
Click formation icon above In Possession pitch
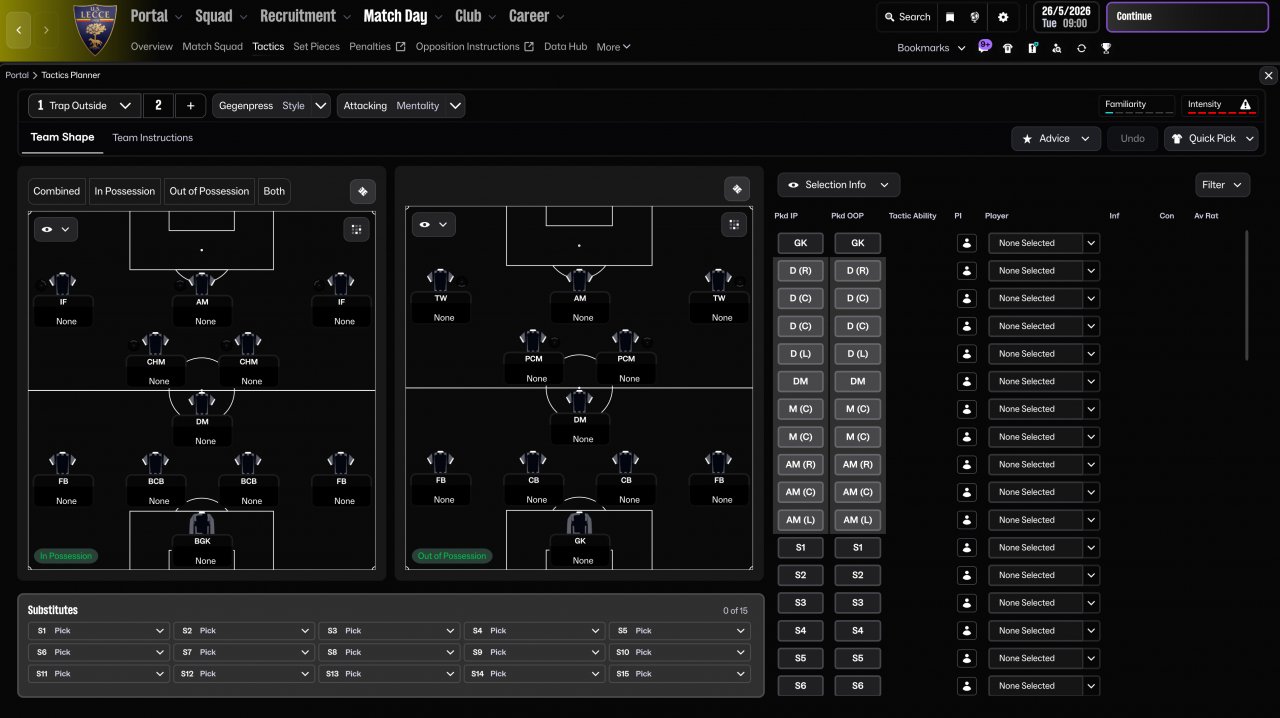(x=363, y=191)
